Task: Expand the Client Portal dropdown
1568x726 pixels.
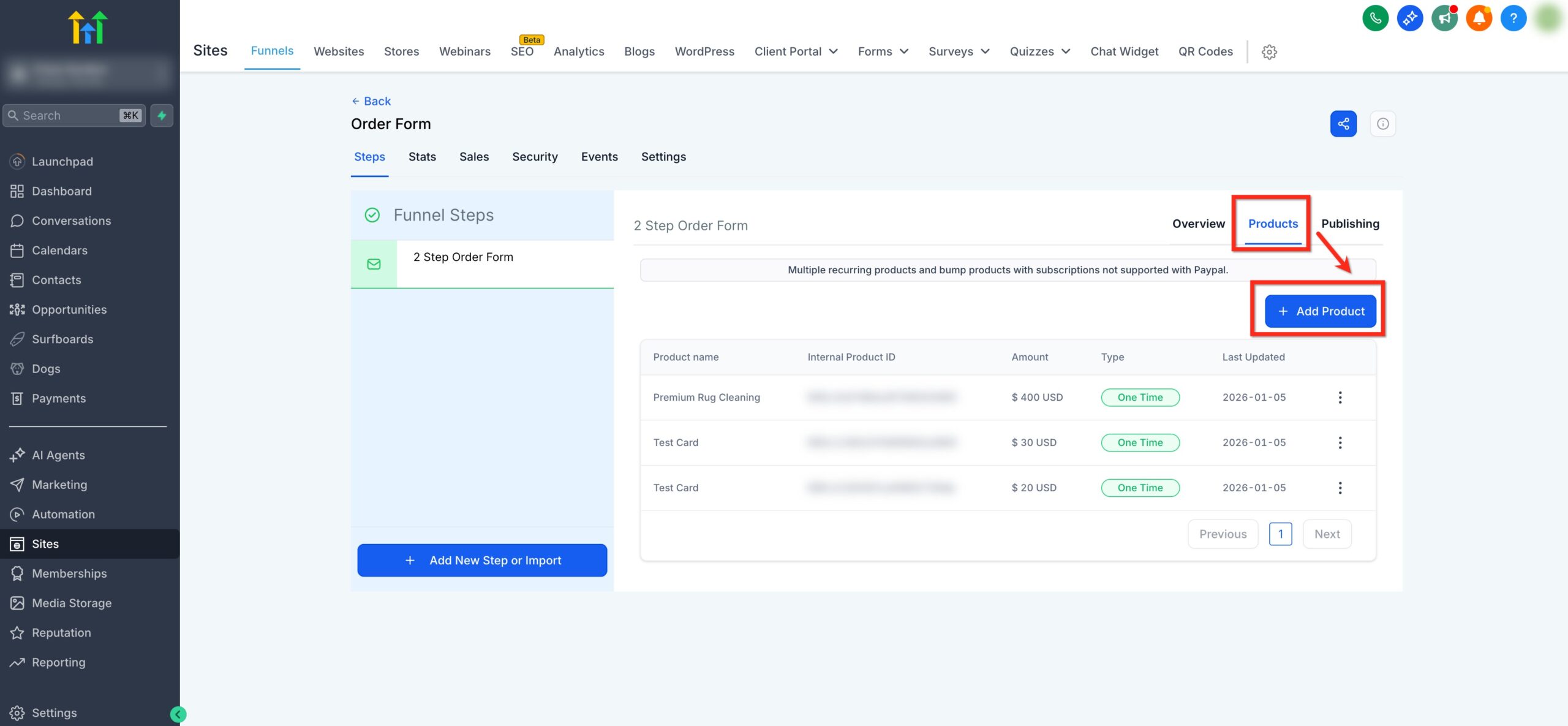Action: (x=796, y=51)
